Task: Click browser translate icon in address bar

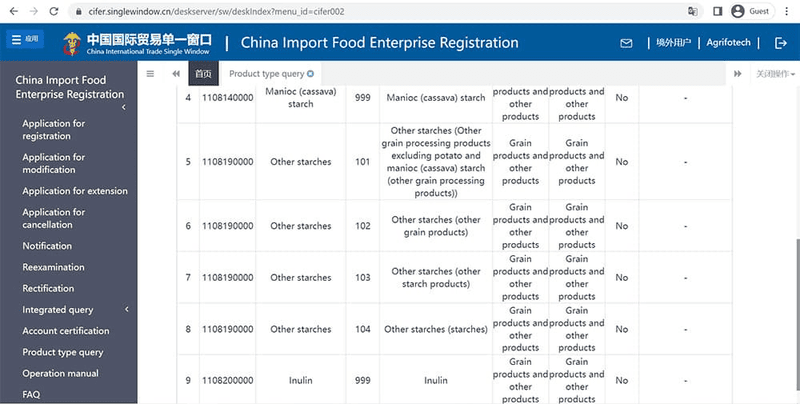Action: 691,11
